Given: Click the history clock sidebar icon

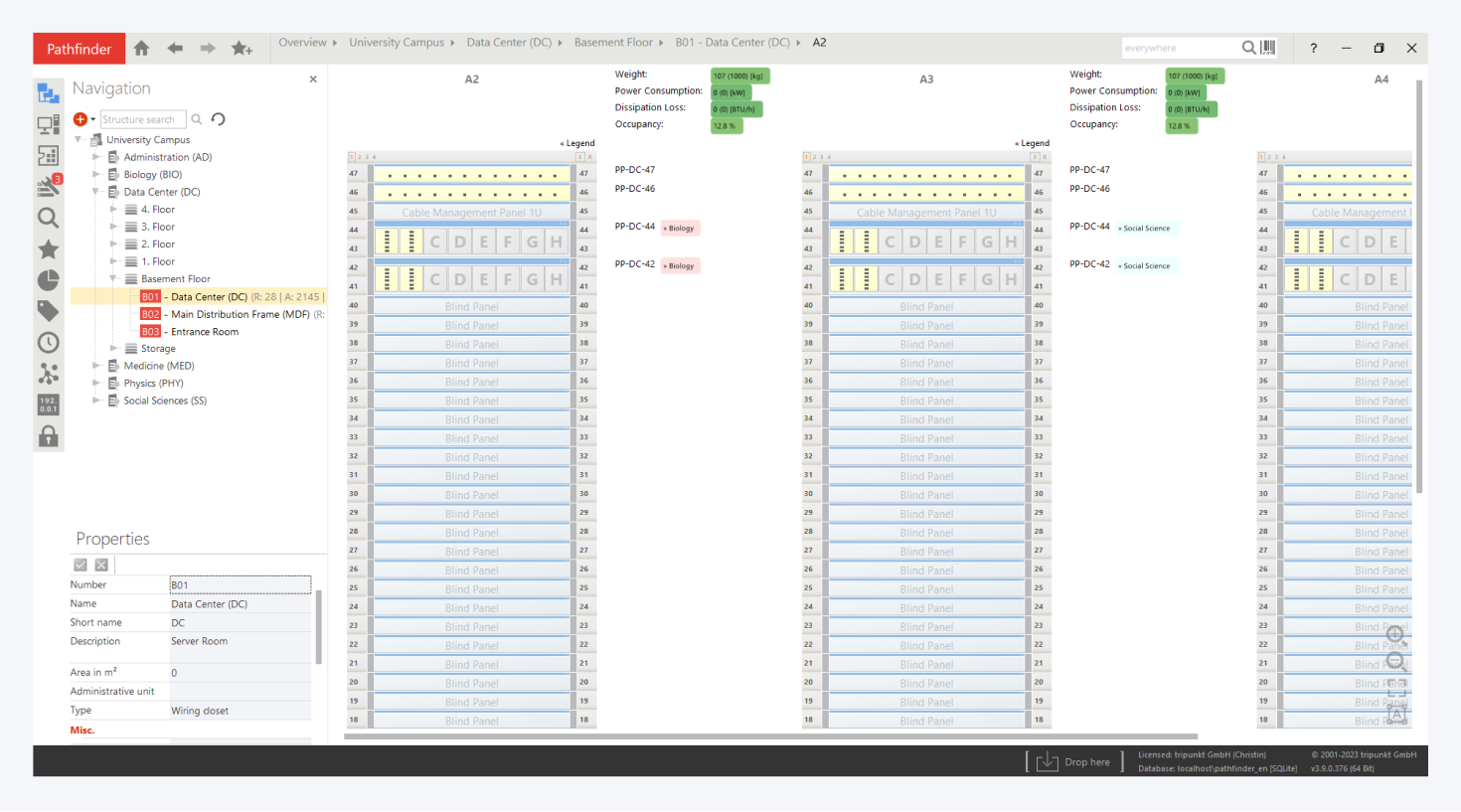Looking at the screenshot, I should 48,343.
